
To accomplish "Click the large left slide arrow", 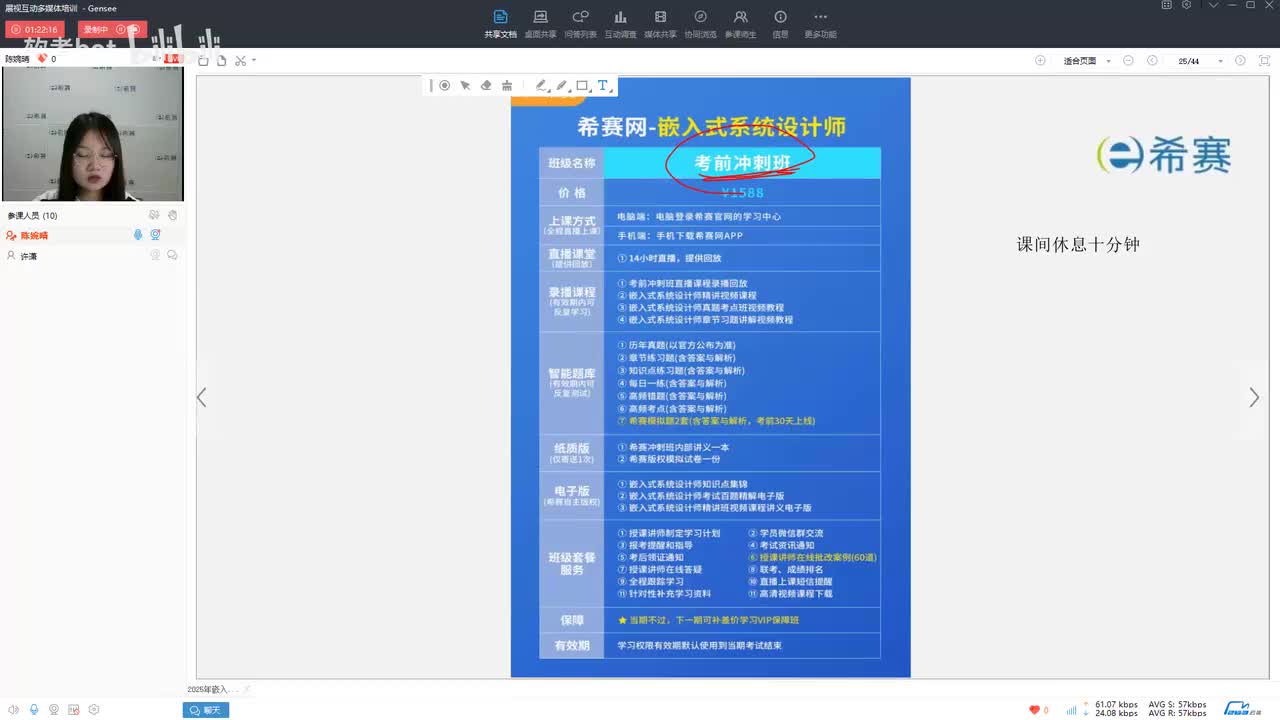I will pyautogui.click(x=201, y=397).
